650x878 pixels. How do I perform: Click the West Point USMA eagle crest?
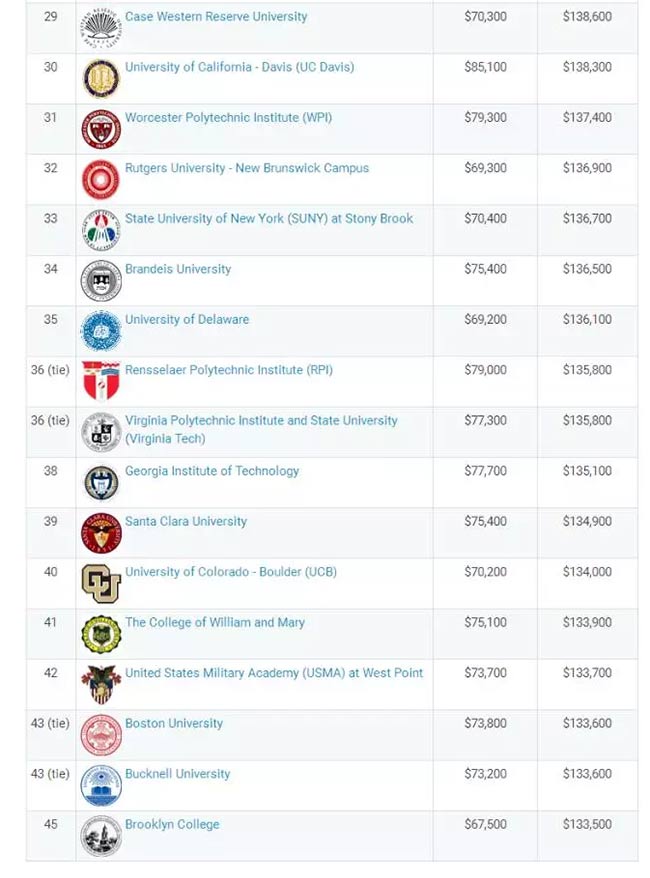tap(101, 684)
